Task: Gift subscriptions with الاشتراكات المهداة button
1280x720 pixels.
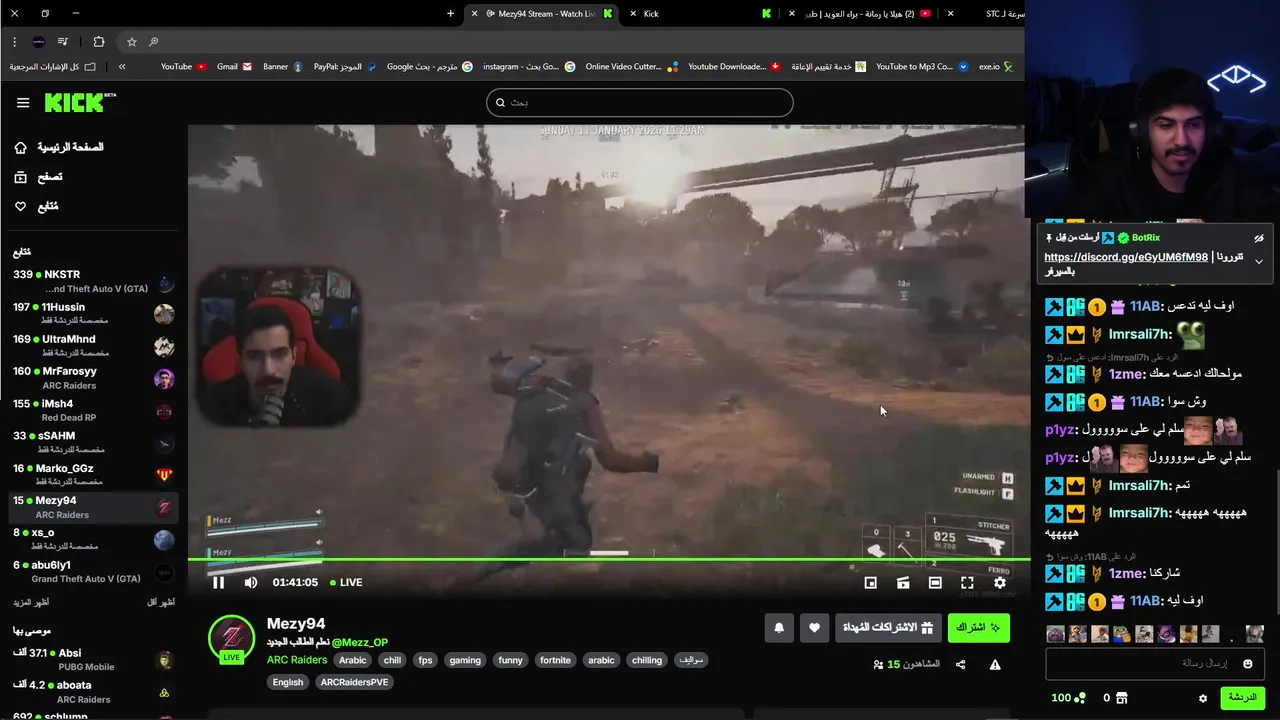Action: (x=888, y=627)
